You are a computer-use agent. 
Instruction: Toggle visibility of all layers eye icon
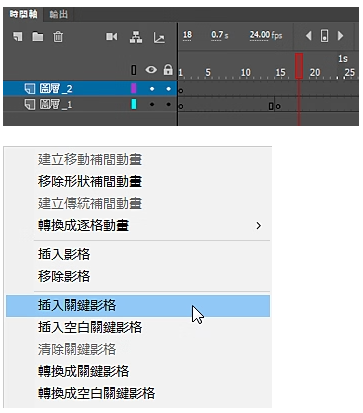pyautogui.click(x=151, y=70)
